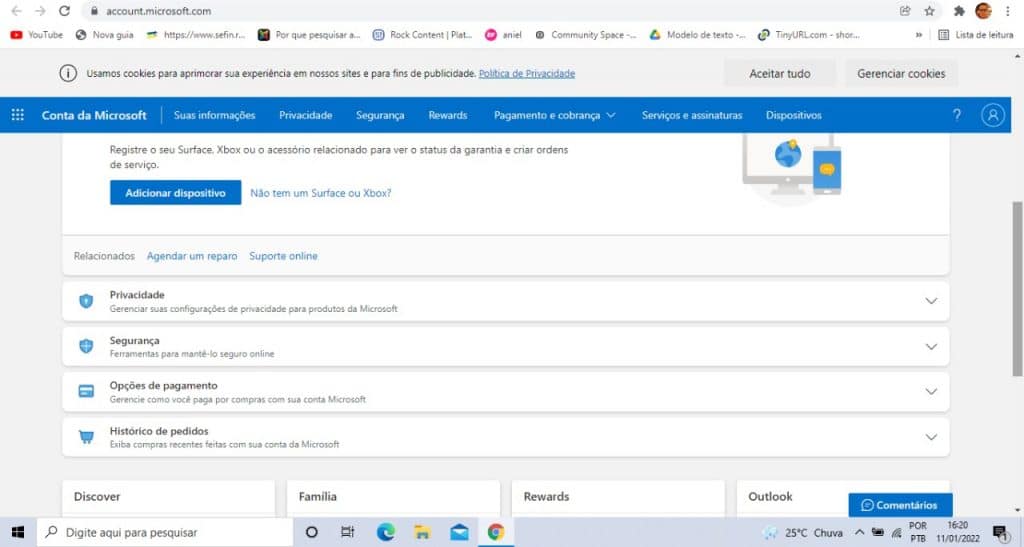Open the account profile avatar icon
The height and width of the screenshot is (547, 1024).
click(993, 115)
